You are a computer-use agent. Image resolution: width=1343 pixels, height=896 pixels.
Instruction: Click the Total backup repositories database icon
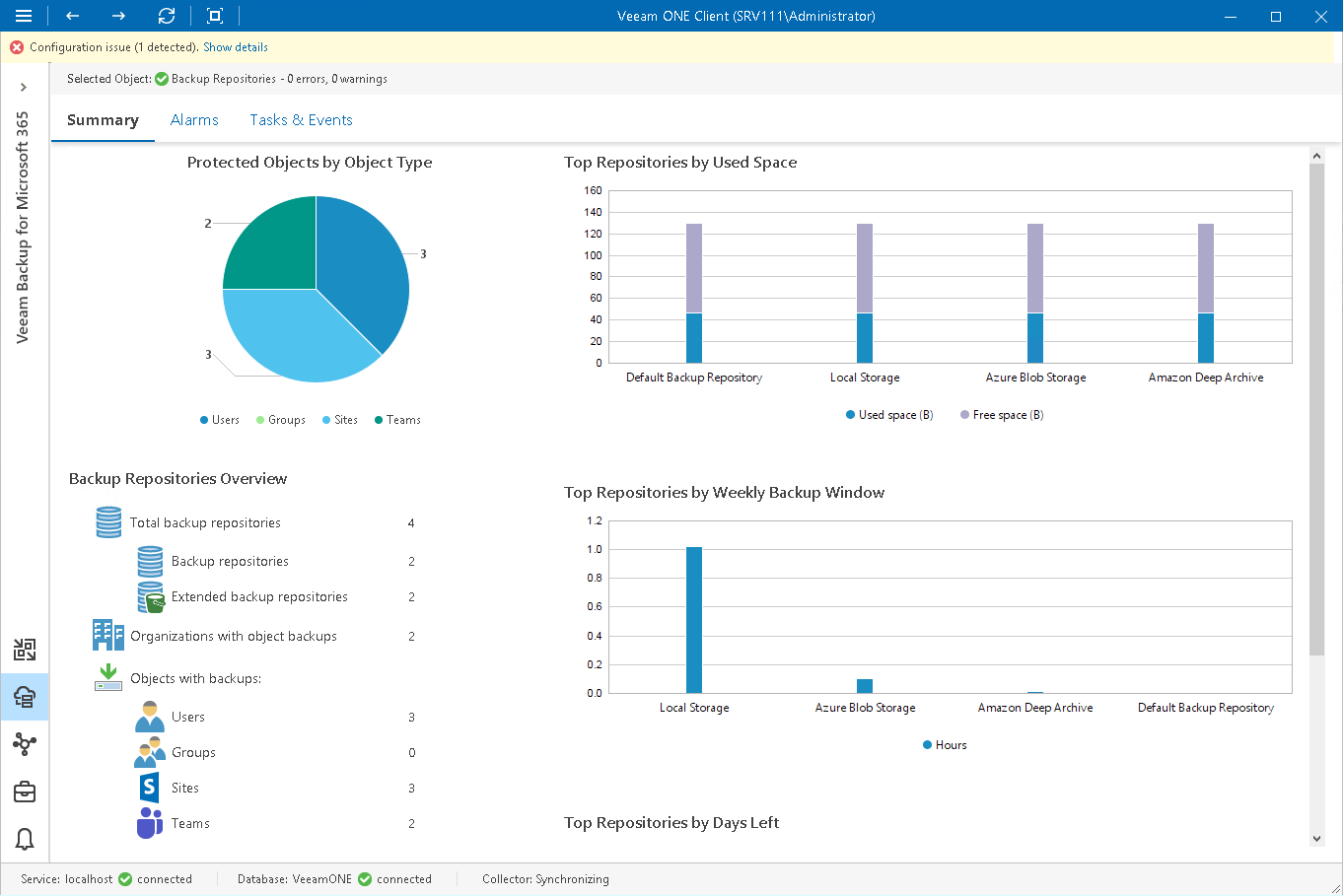108,522
